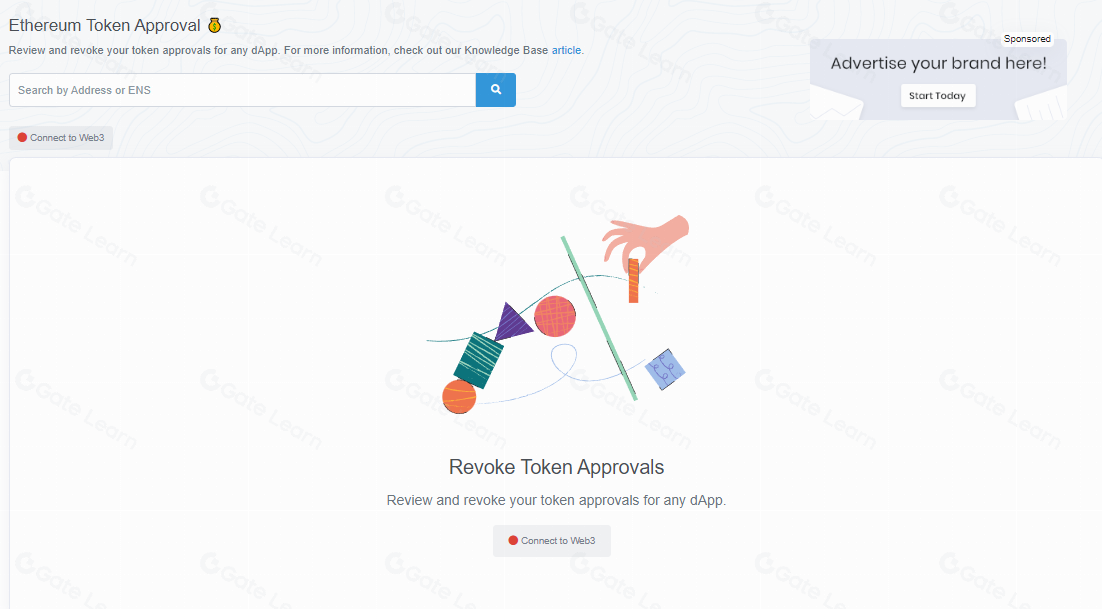Viewport: 1102px width, 609px height.
Task: Click the light blue square in the illustration
Action: coord(665,369)
